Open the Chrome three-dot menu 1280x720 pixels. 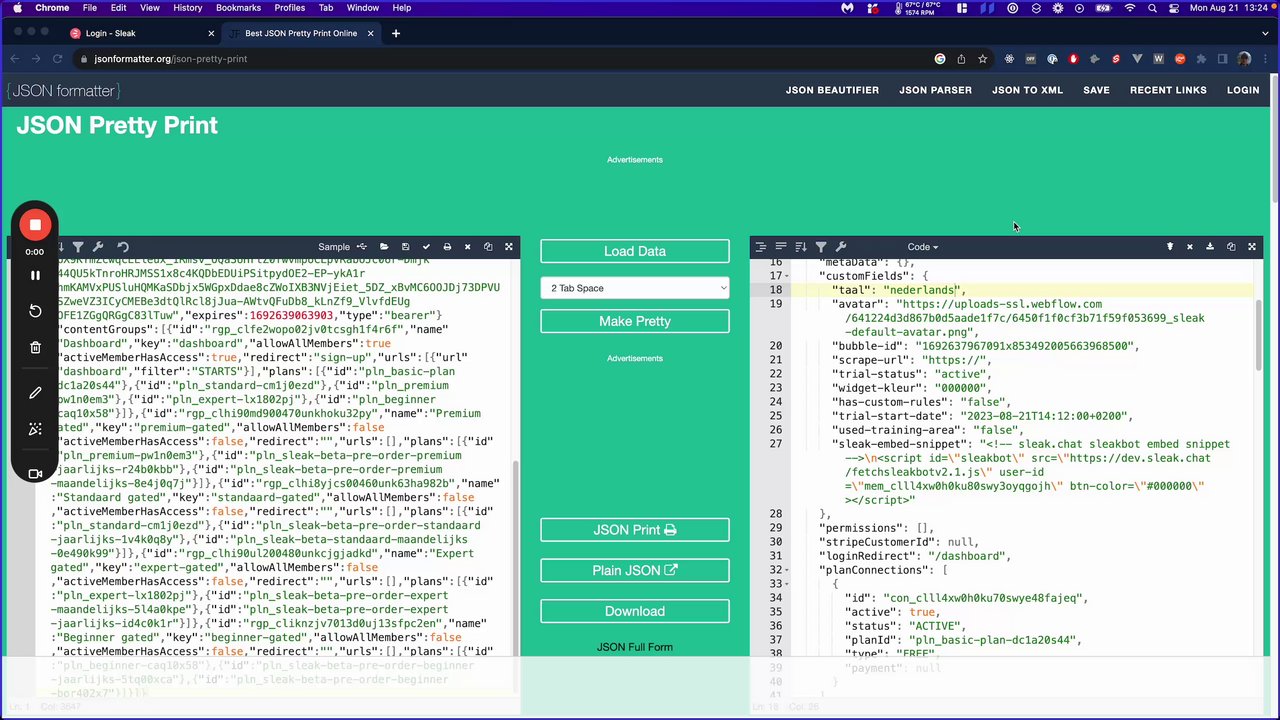click(x=1264, y=59)
